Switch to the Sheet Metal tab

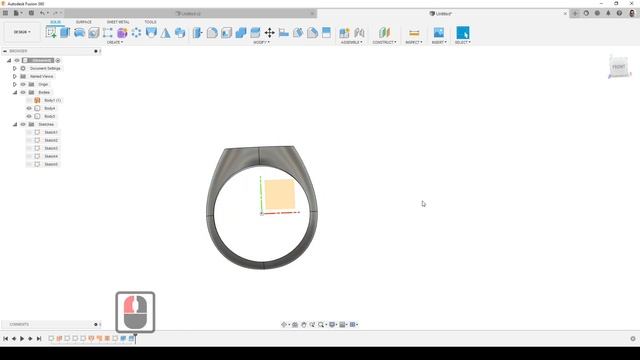pyautogui.click(x=118, y=22)
